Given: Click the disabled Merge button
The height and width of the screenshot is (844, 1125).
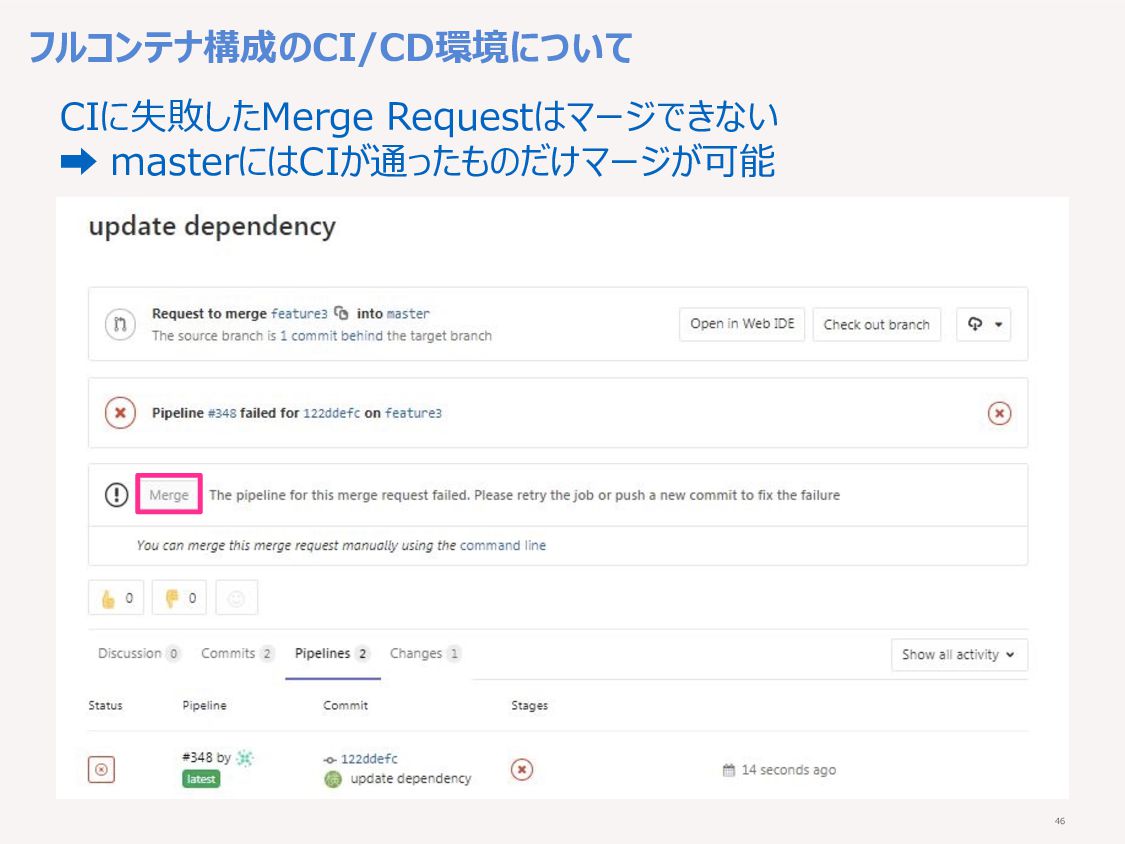Looking at the screenshot, I should (169, 494).
